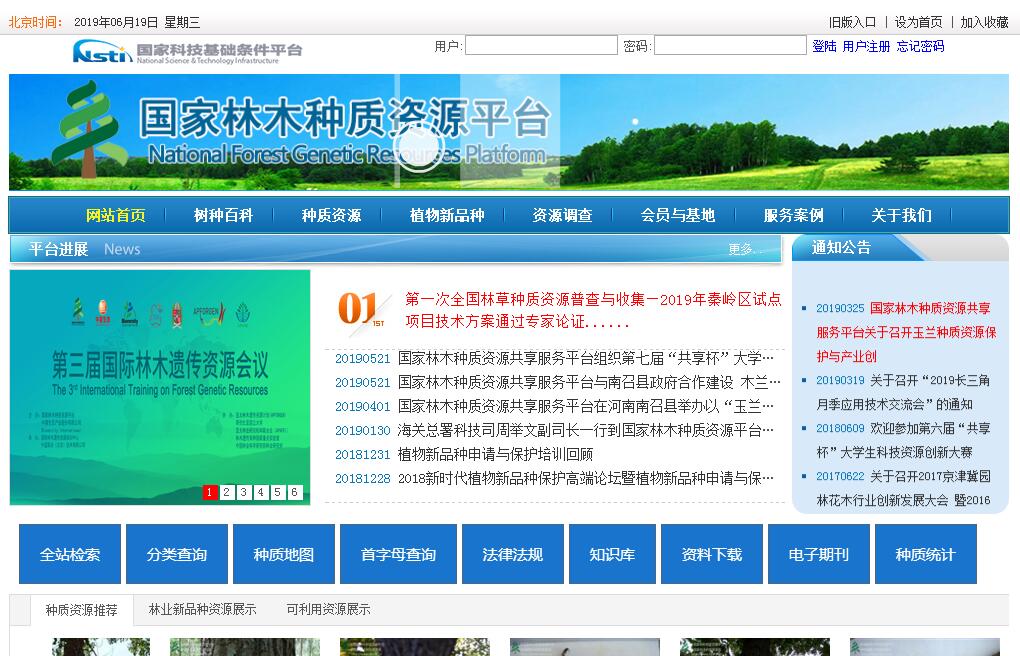The width and height of the screenshot is (1020, 656).
Task: Click the 全站检索 tile button
Action: coord(70,554)
